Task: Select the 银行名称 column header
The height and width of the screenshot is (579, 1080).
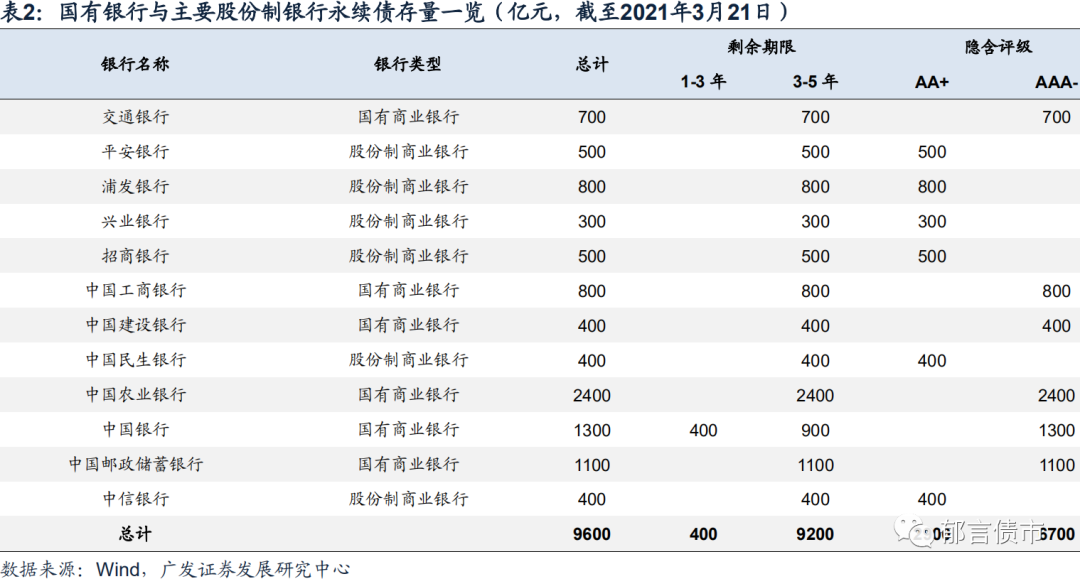Action: pyautogui.click(x=135, y=64)
